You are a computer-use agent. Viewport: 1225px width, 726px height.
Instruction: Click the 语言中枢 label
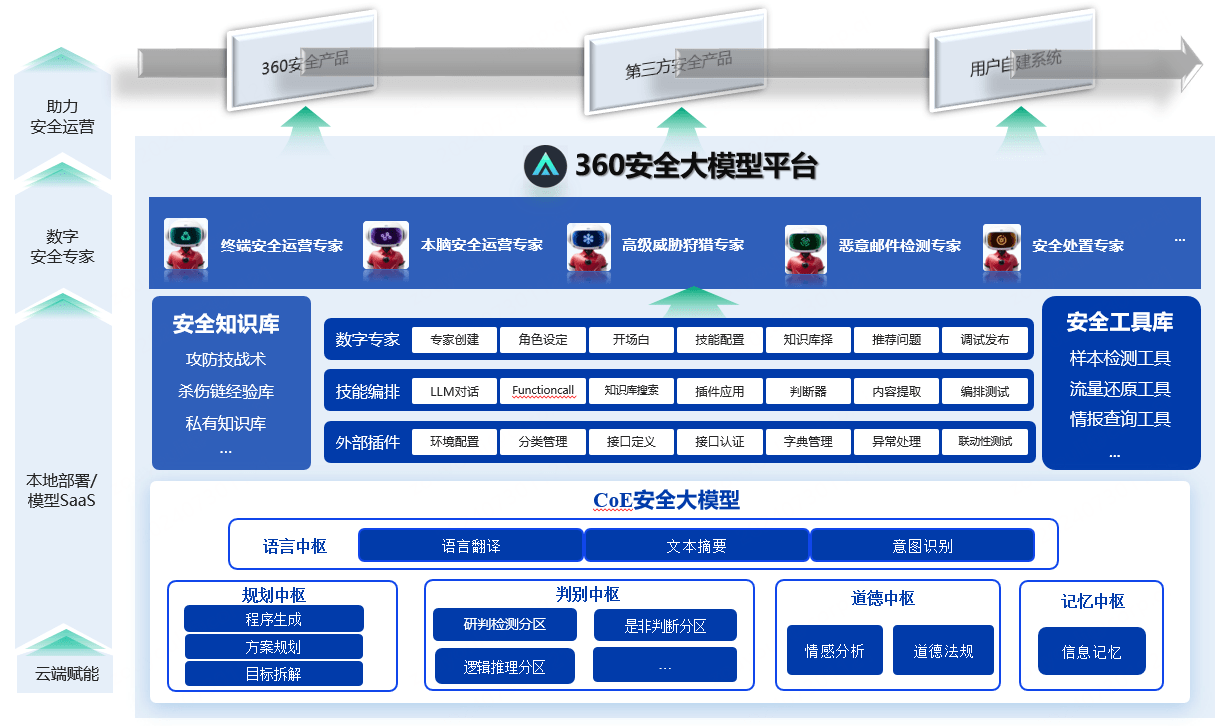pos(294,546)
